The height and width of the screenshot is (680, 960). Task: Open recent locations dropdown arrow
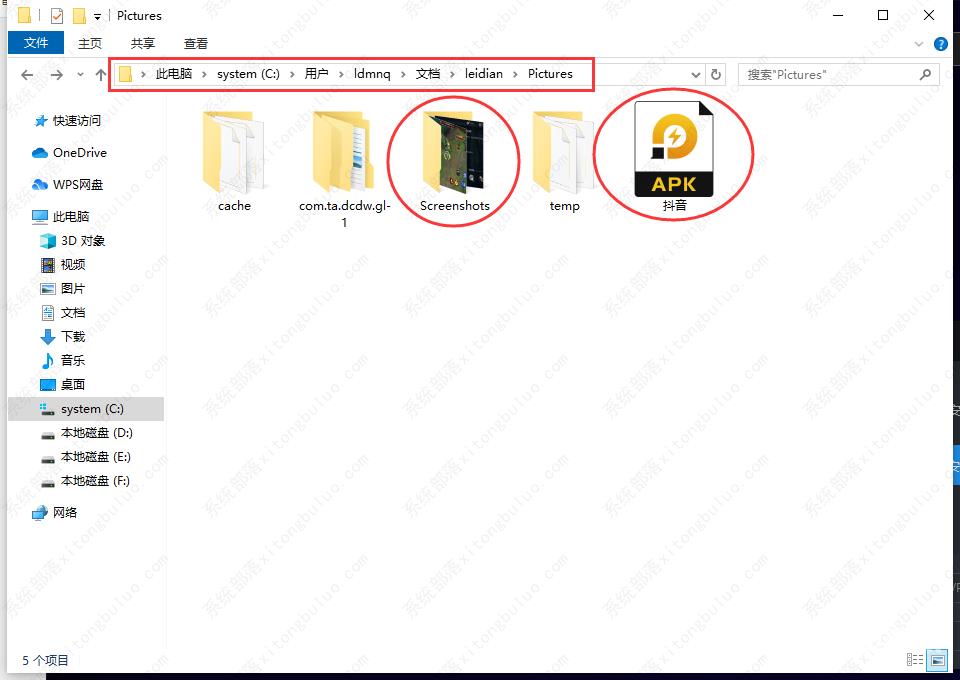point(80,75)
